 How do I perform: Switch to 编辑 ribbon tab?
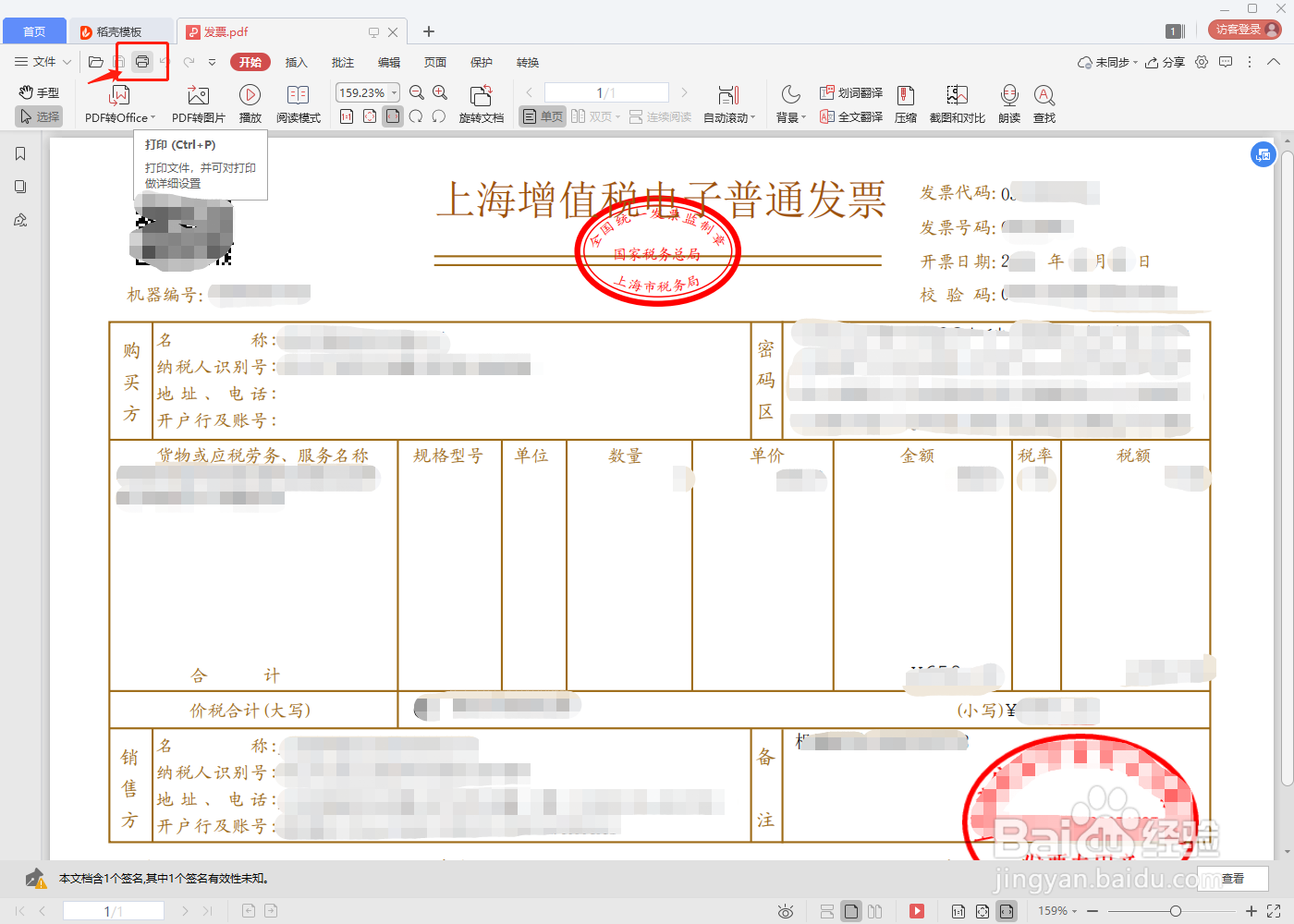tap(389, 62)
